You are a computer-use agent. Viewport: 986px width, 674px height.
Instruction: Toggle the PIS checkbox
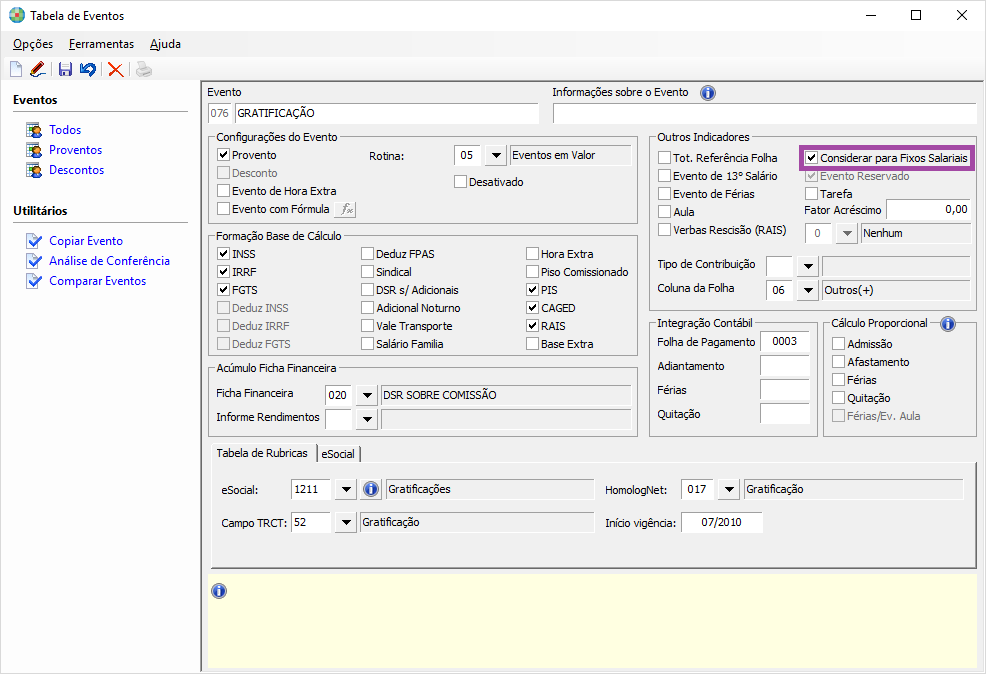point(533,290)
